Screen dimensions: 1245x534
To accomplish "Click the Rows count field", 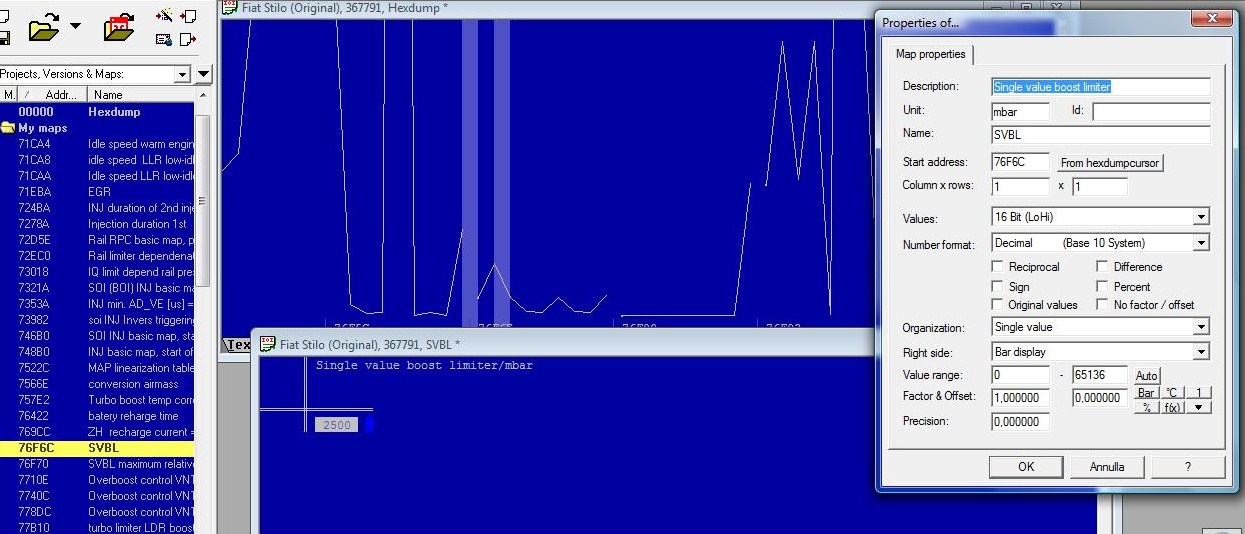I will [1100, 186].
